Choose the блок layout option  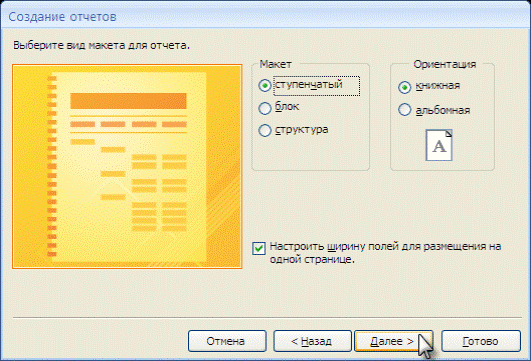264,108
